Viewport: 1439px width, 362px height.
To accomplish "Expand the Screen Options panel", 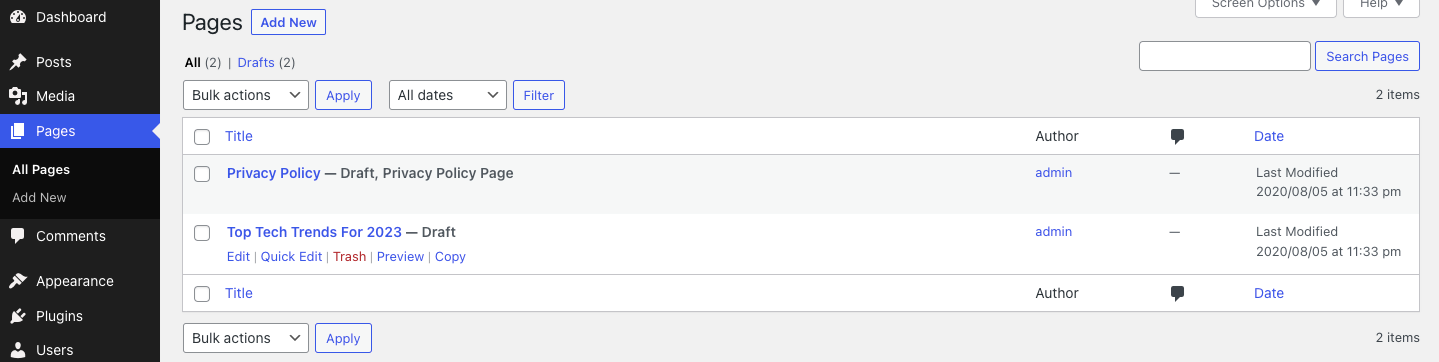I will point(1266,5).
